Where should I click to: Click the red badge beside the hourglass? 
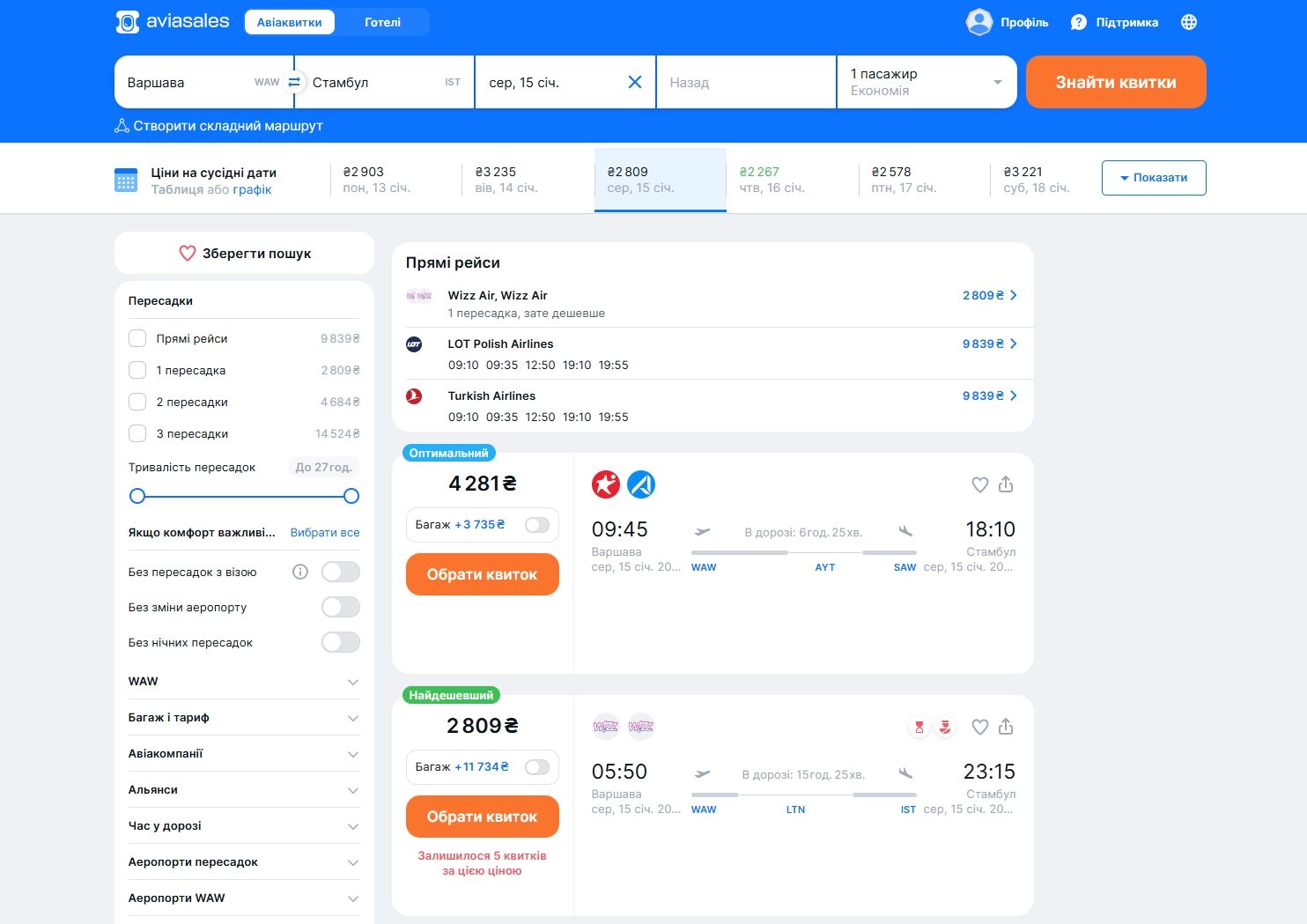coord(945,727)
